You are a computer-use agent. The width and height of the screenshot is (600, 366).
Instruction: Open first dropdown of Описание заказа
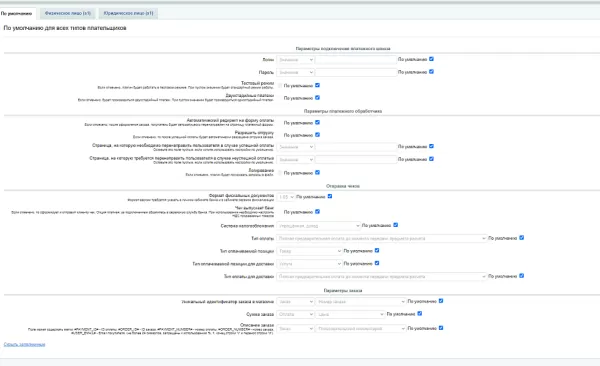(295, 328)
